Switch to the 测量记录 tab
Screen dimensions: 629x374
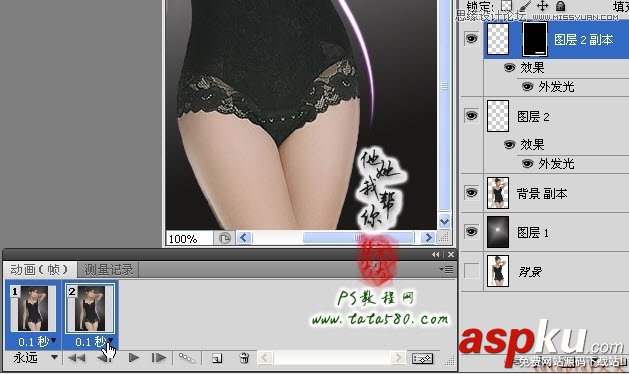108,270
